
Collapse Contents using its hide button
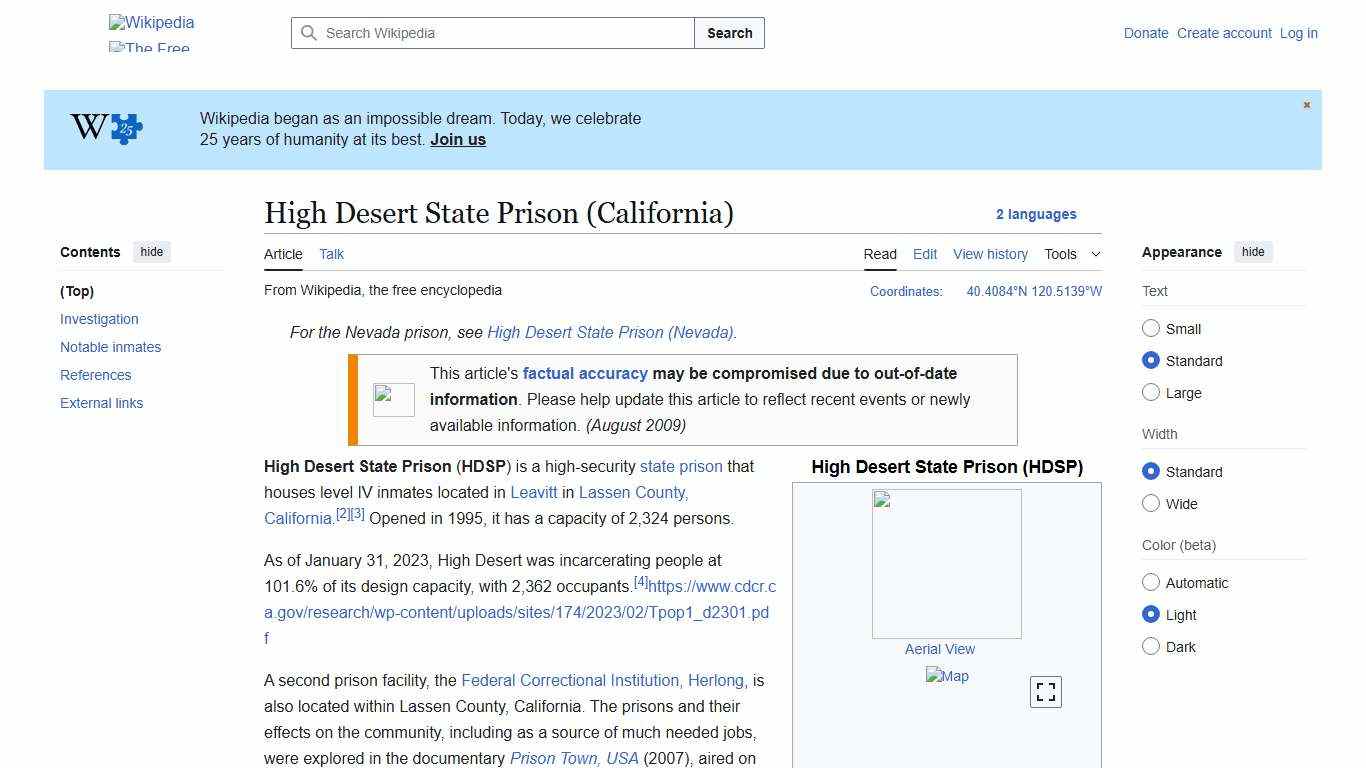click(x=151, y=252)
